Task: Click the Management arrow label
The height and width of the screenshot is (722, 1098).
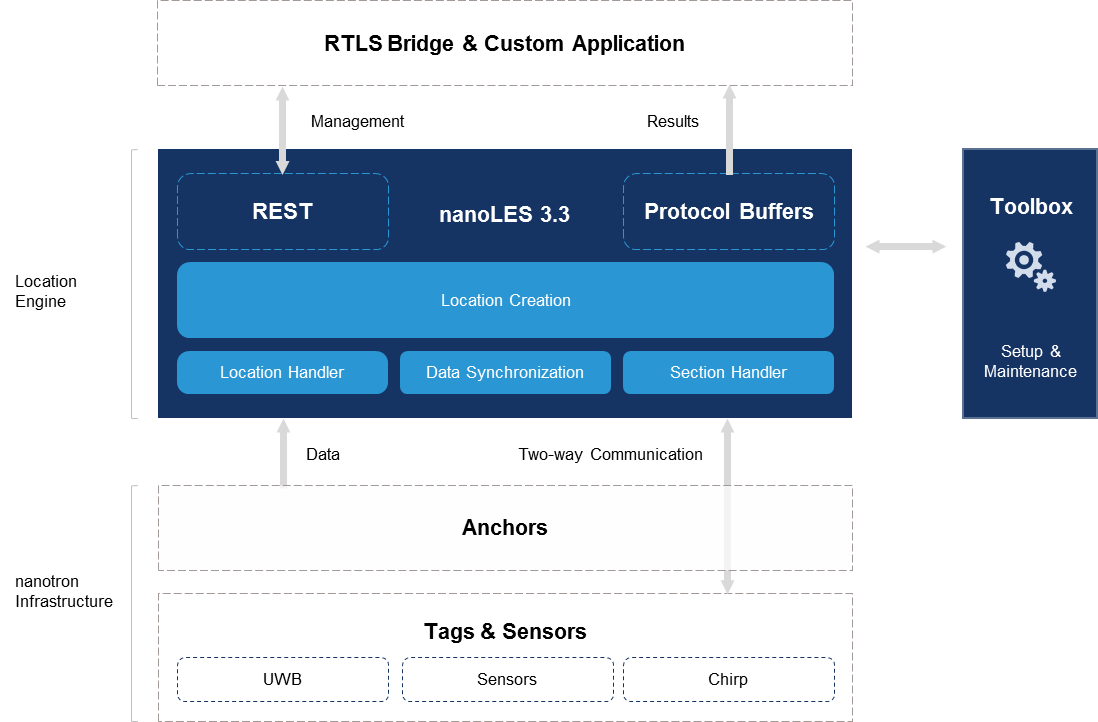Action: (x=357, y=122)
